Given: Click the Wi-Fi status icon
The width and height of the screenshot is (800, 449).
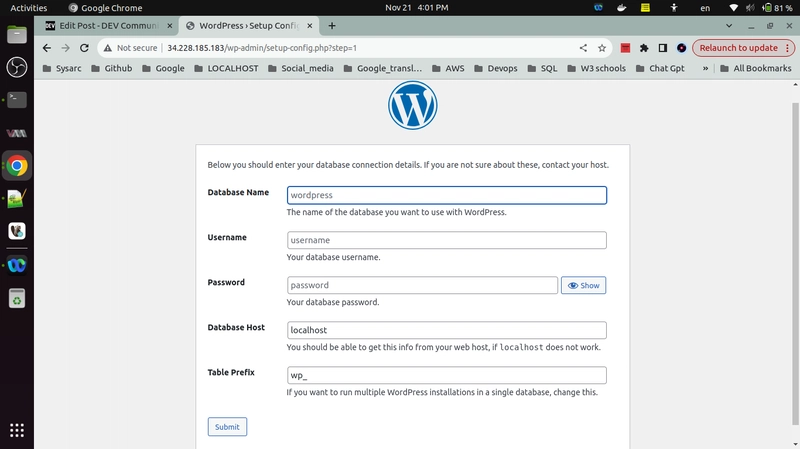Looking at the screenshot, I should pos(734,8).
